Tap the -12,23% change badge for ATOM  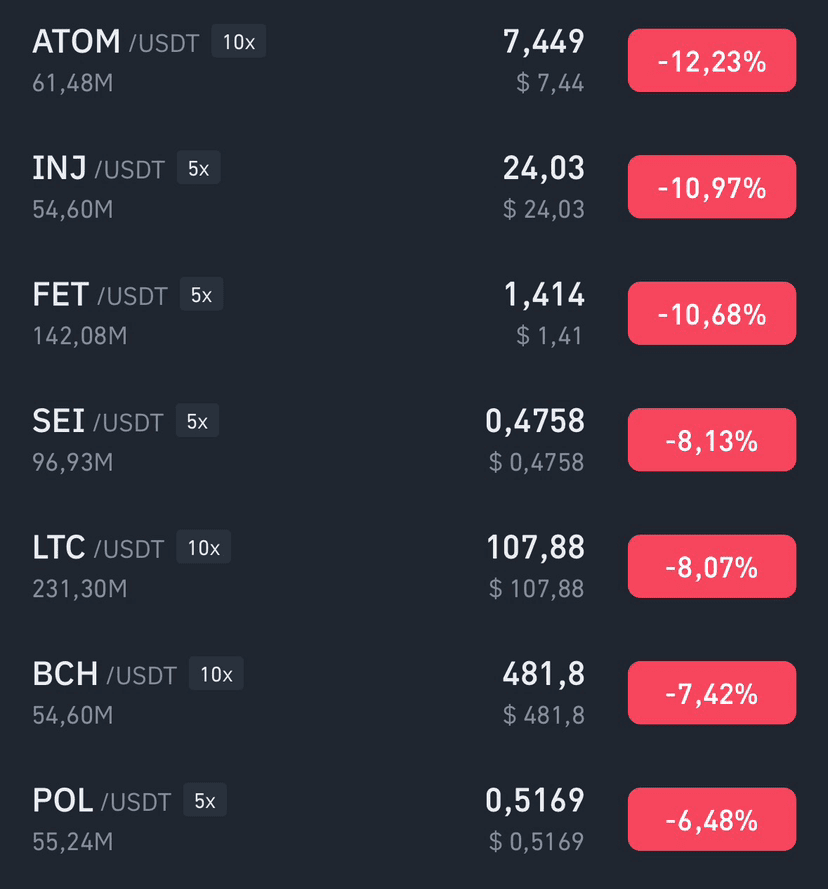coord(712,61)
